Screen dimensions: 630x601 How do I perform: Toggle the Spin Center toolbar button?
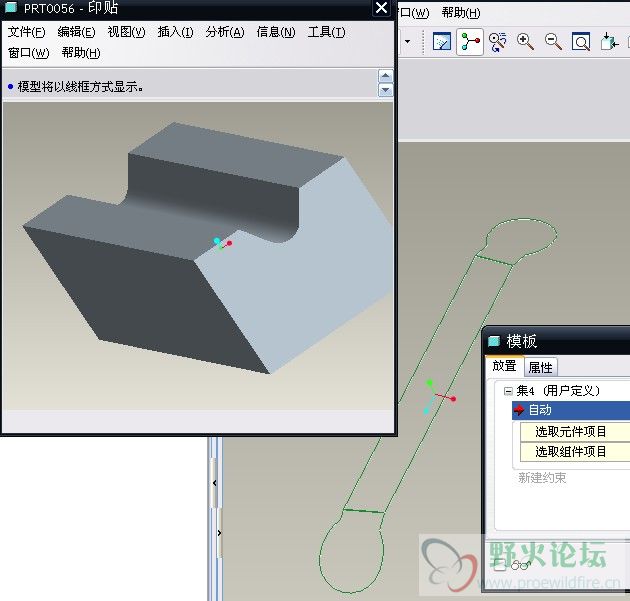(470, 41)
